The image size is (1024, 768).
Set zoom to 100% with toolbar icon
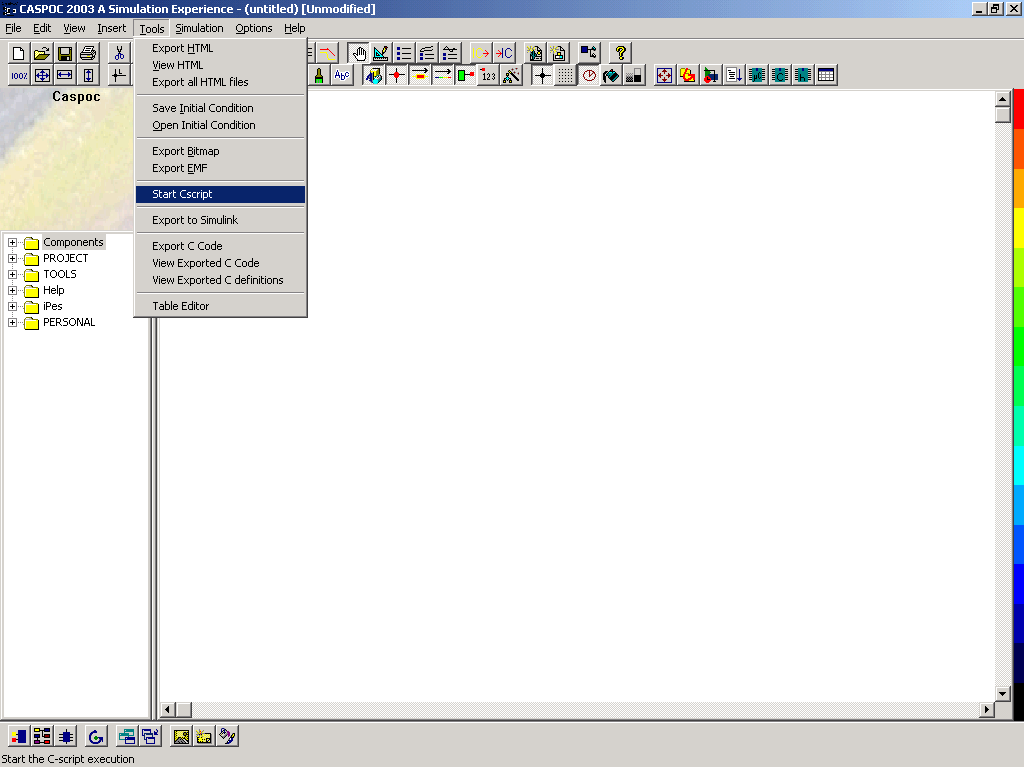click(x=19, y=75)
